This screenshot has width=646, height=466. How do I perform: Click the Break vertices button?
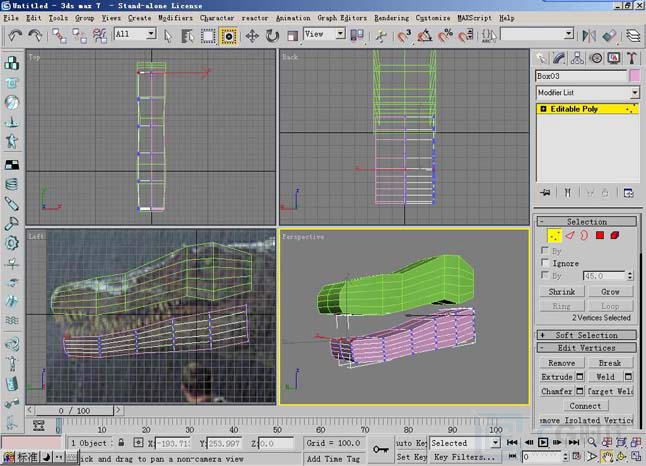[x=610, y=363]
